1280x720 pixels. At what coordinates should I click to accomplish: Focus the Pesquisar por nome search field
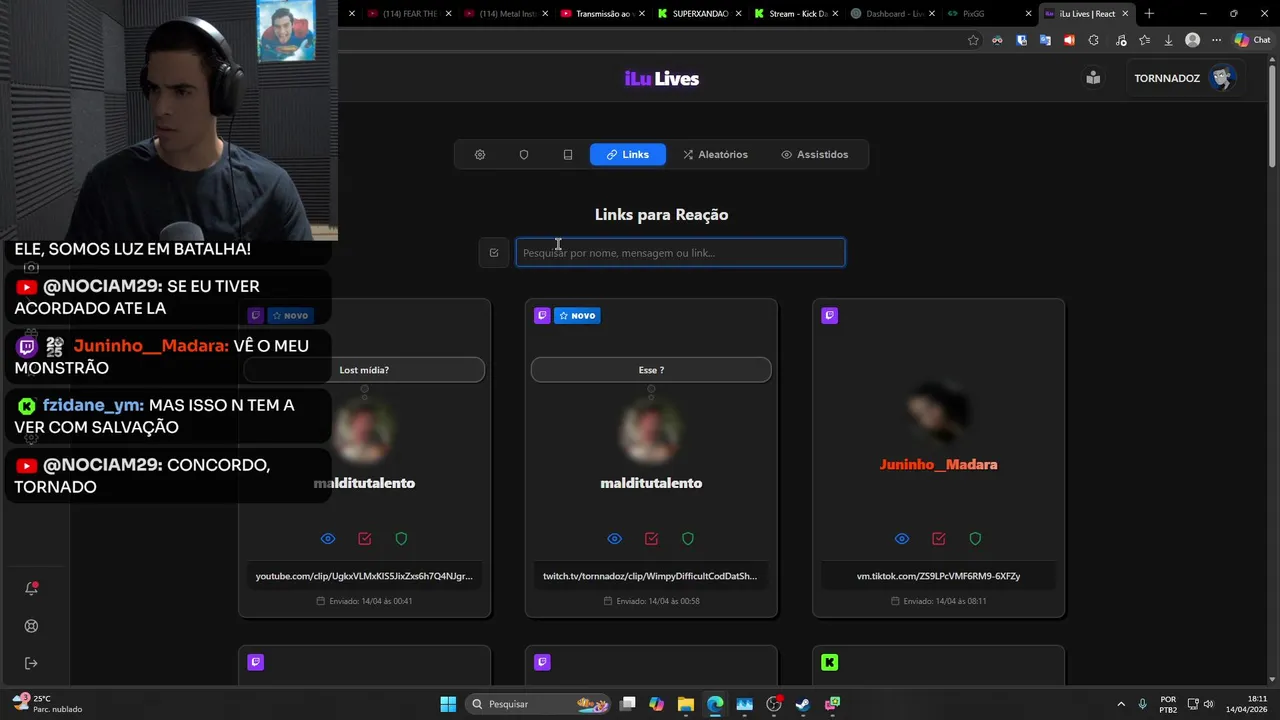pyautogui.click(x=680, y=253)
